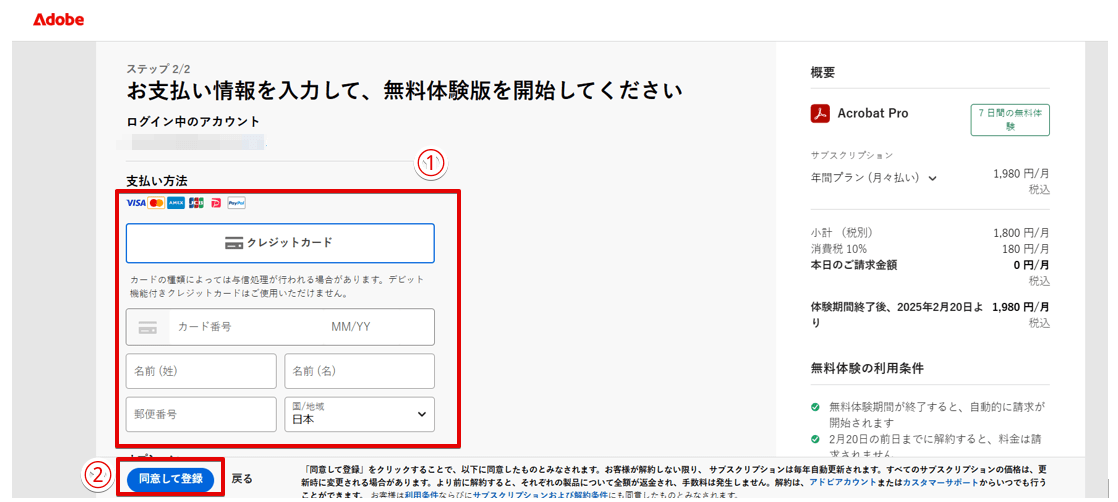
Task: Click the PayPal logo icon
Action: click(237, 203)
